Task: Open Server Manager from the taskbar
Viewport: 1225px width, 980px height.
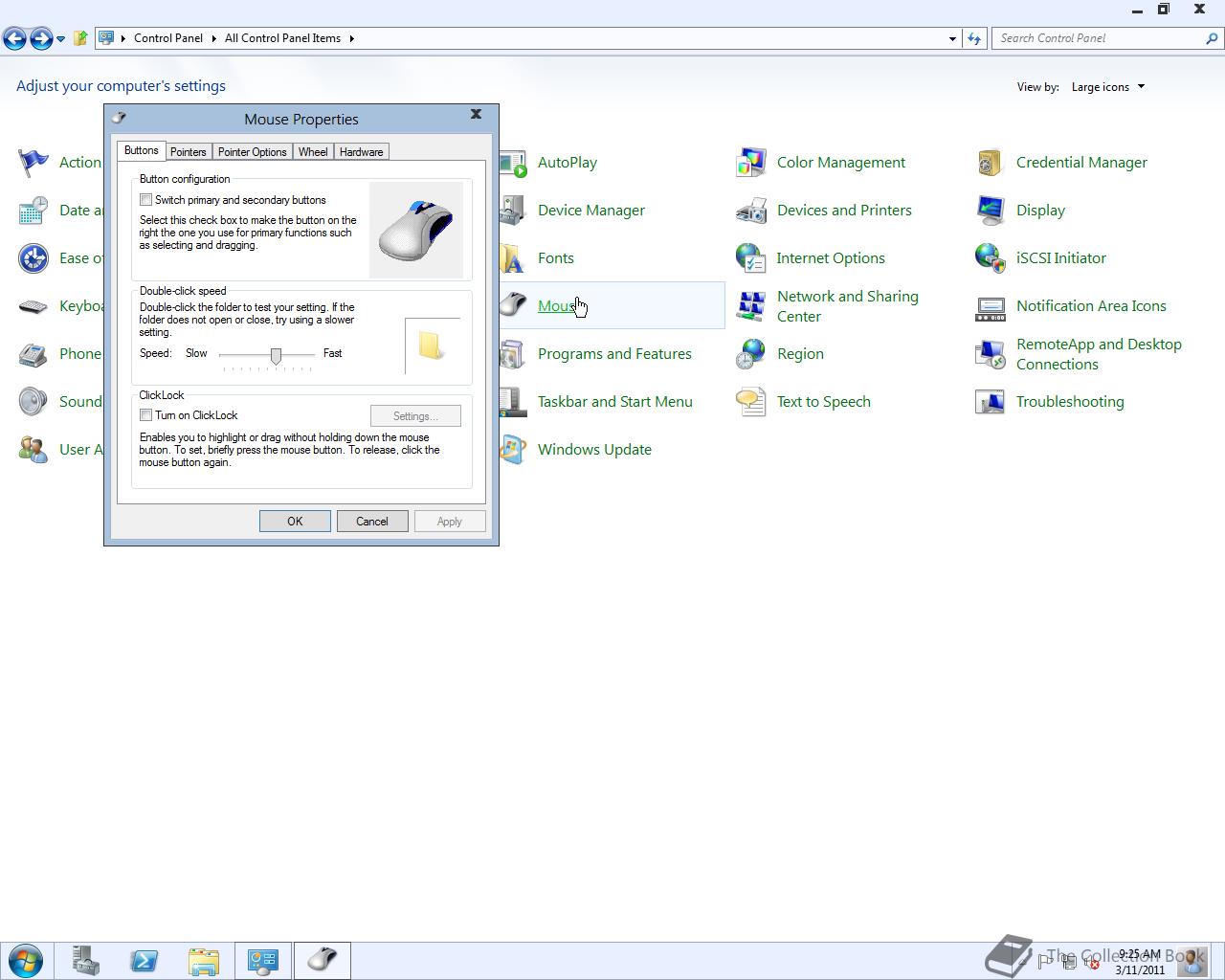Action: [x=85, y=961]
